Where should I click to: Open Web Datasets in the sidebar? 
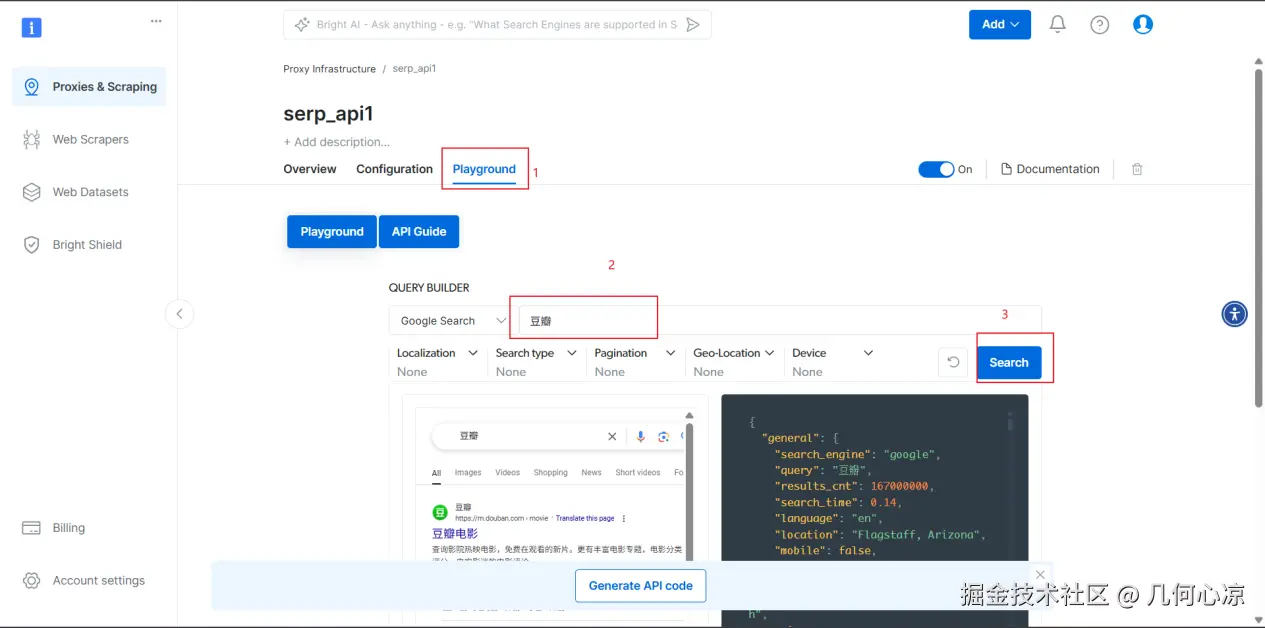tap(90, 192)
